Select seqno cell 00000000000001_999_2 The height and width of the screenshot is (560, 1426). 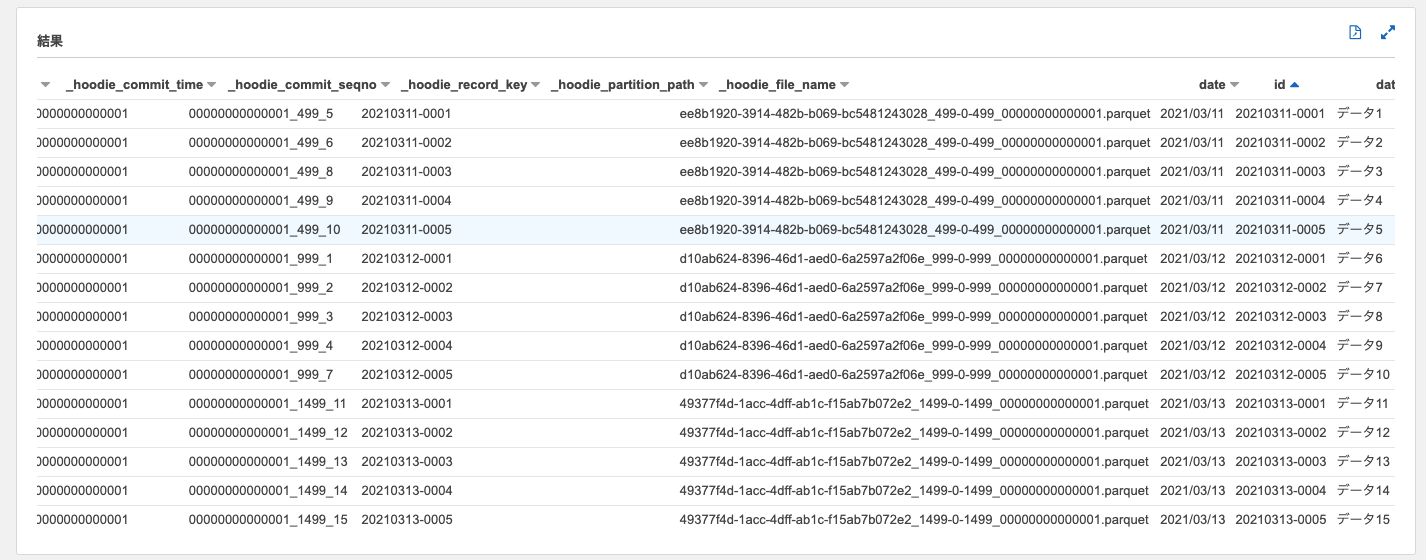coord(260,288)
